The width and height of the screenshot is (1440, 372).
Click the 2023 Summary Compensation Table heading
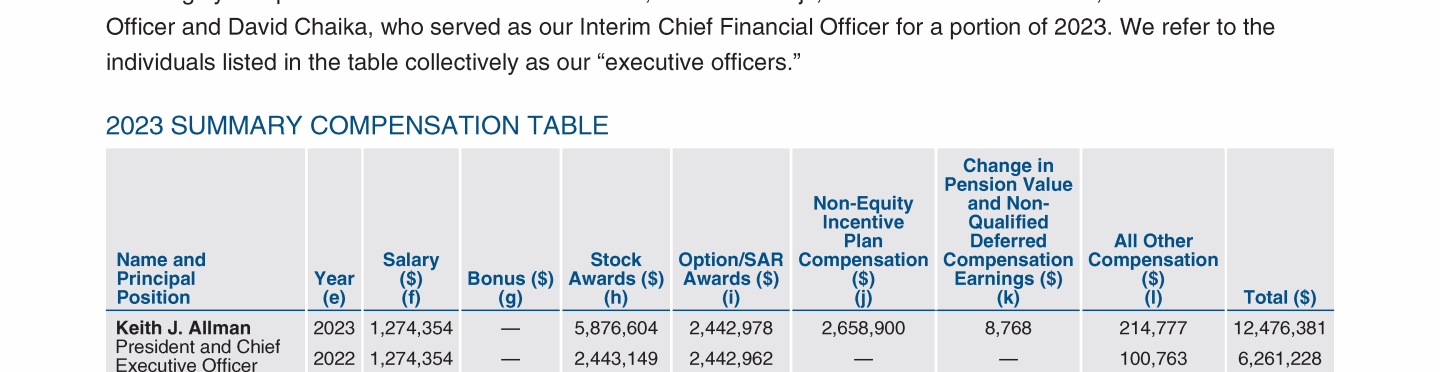[x=357, y=126]
